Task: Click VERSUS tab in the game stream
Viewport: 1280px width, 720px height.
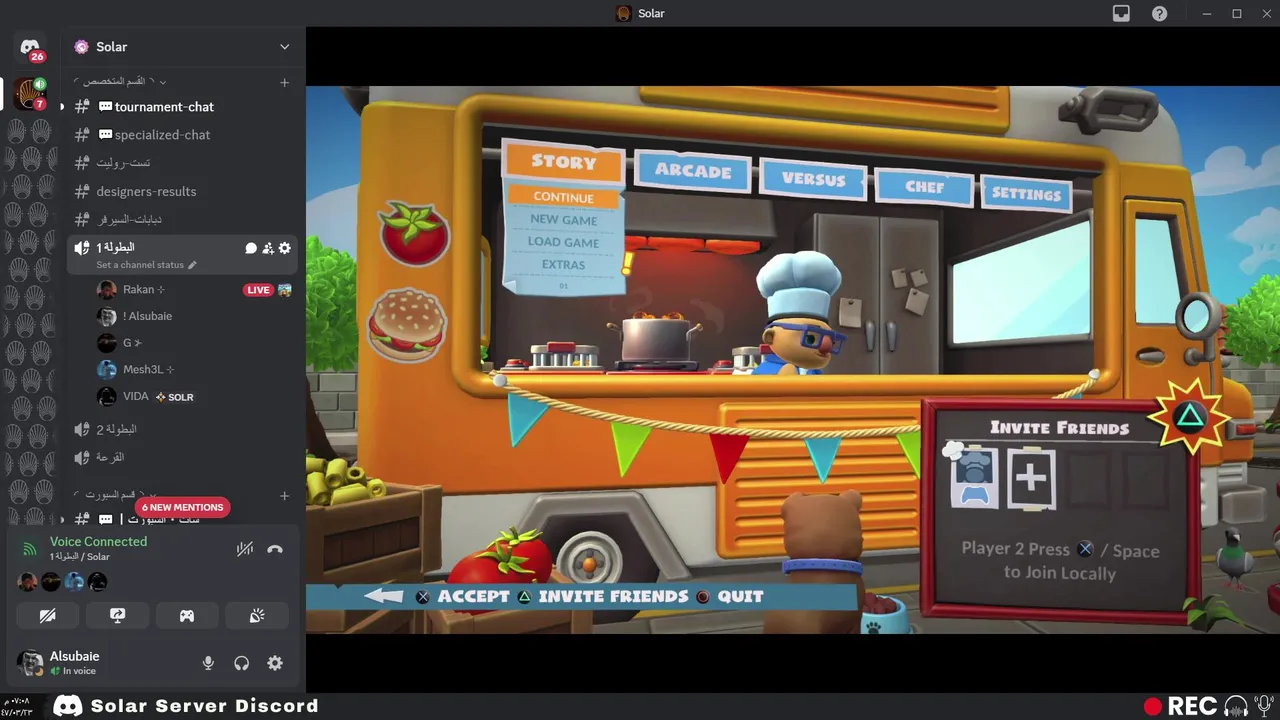Action: click(813, 180)
